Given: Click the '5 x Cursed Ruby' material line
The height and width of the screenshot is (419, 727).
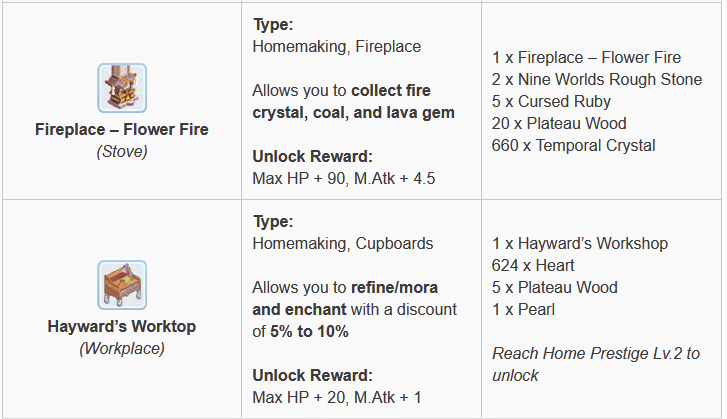Looking at the screenshot, I should point(551,102).
